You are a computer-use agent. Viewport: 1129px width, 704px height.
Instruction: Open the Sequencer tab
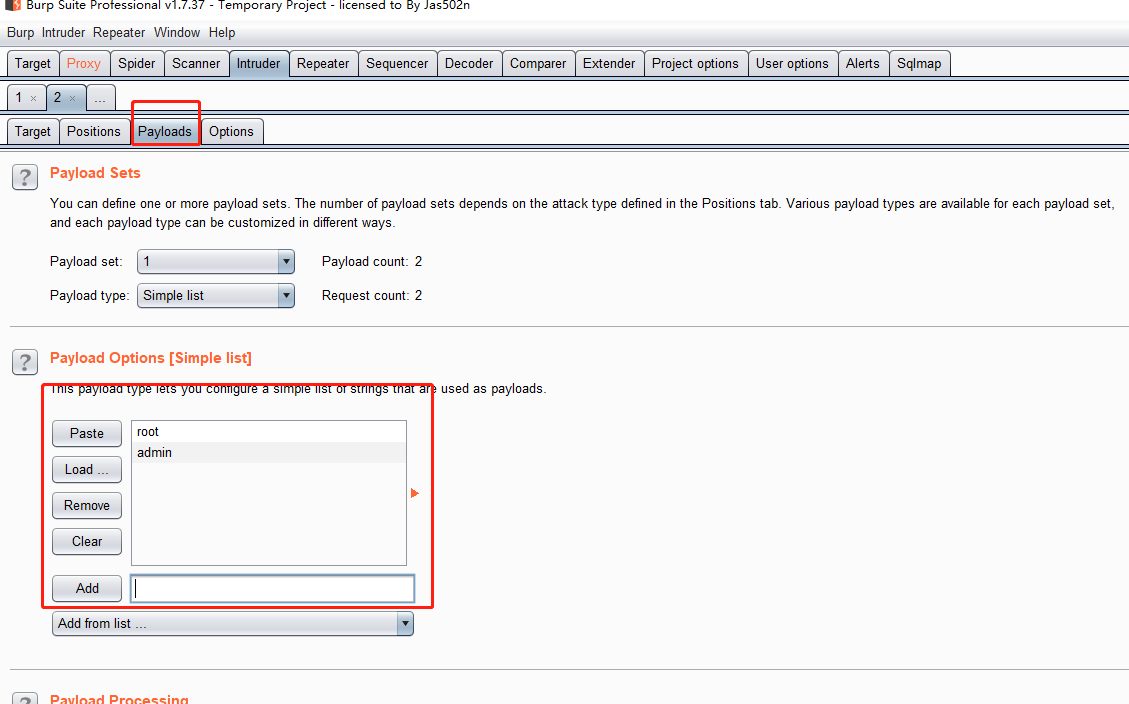[397, 63]
